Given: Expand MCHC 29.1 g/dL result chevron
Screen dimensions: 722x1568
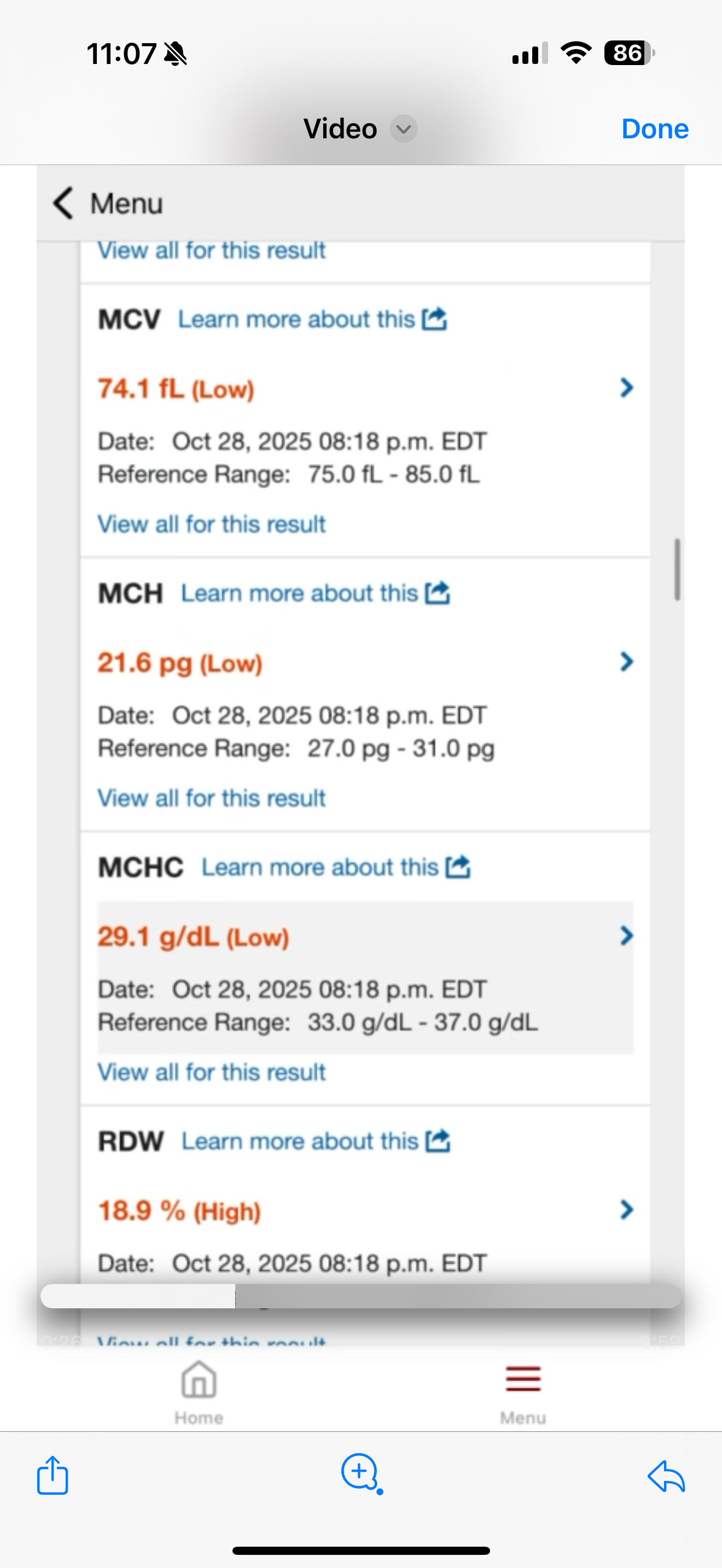Looking at the screenshot, I should (x=626, y=935).
